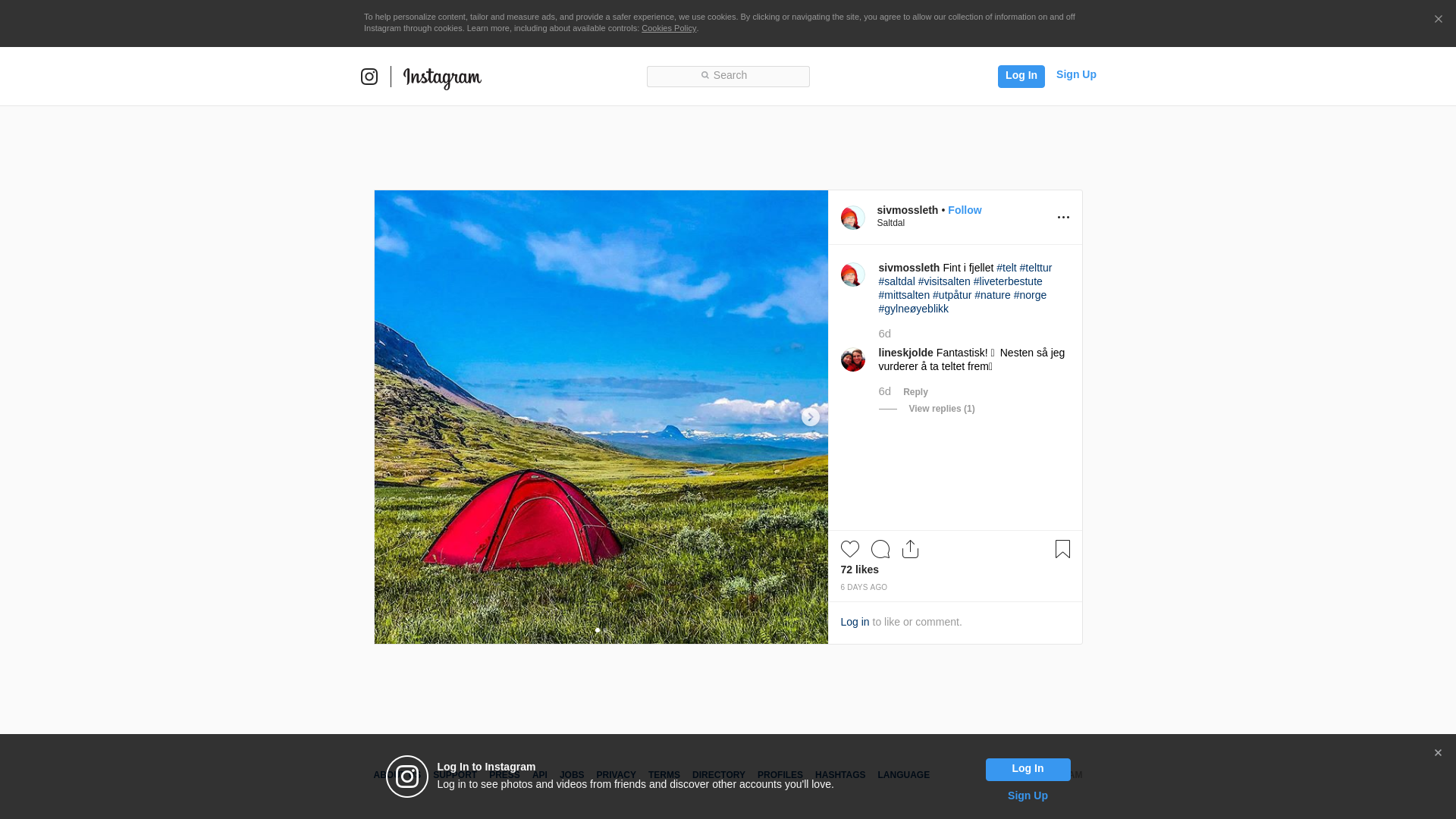
Task: Open the top Sign Up link
Action: 1075,74
